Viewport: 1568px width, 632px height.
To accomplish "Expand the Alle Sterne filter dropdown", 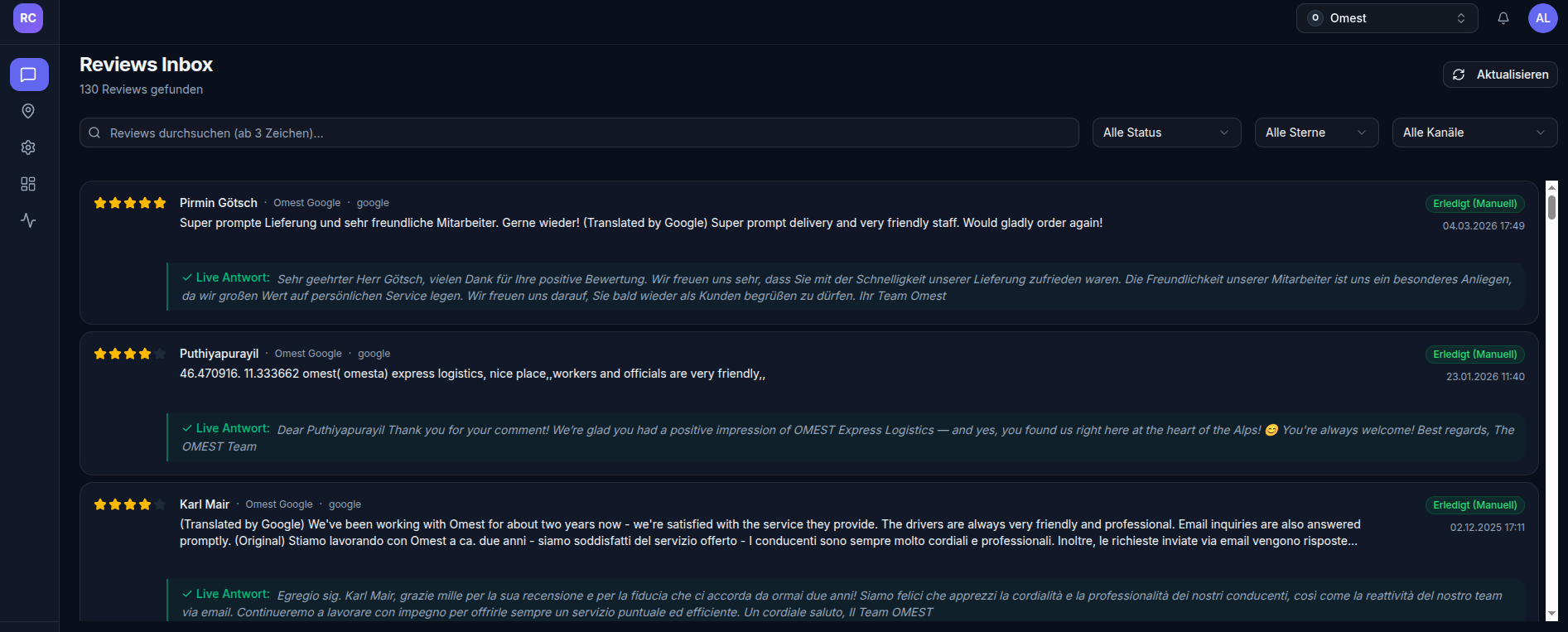I will 1316,133.
